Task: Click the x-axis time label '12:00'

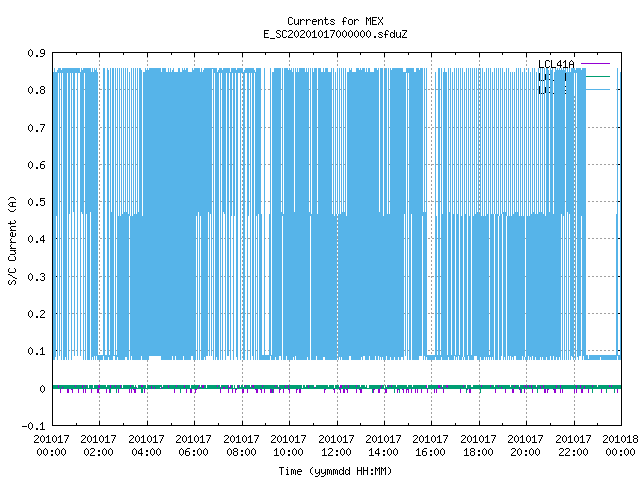Action: tap(336, 452)
